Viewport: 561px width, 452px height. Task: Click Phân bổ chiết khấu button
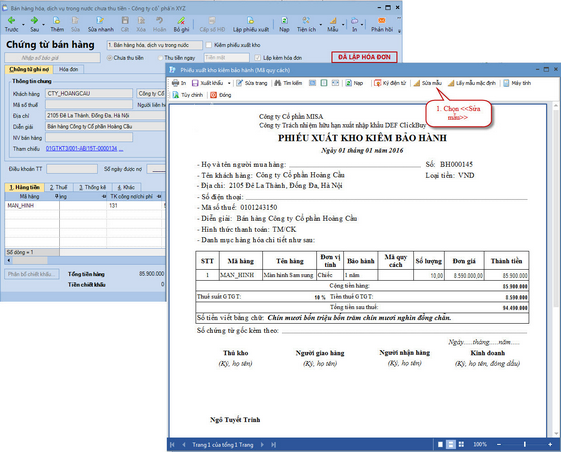point(32,274)
